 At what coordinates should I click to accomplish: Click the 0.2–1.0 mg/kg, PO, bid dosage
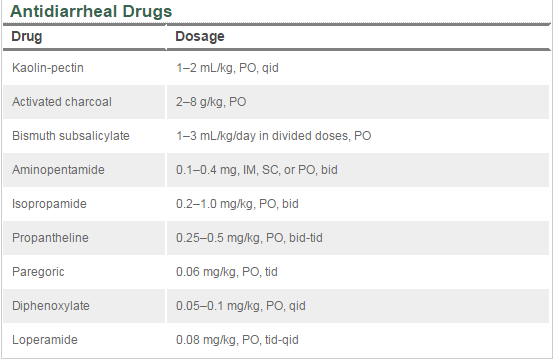[237, 204]
